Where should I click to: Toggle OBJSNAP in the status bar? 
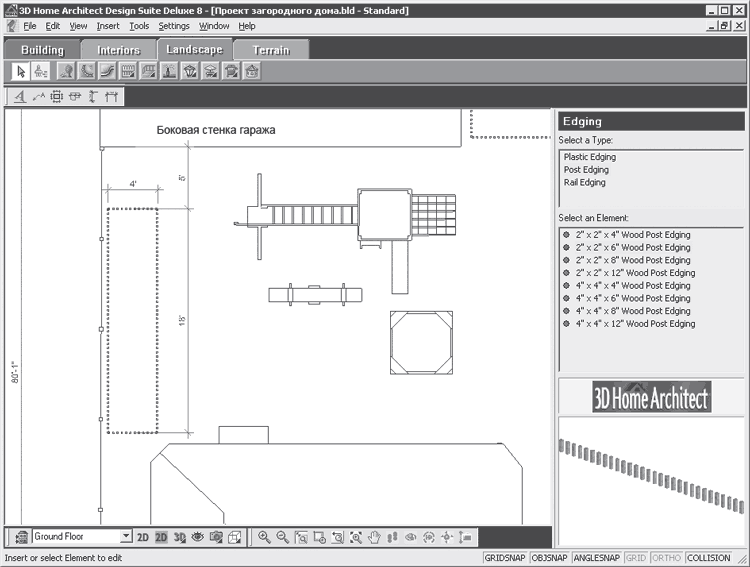click(x=549, y=558)
